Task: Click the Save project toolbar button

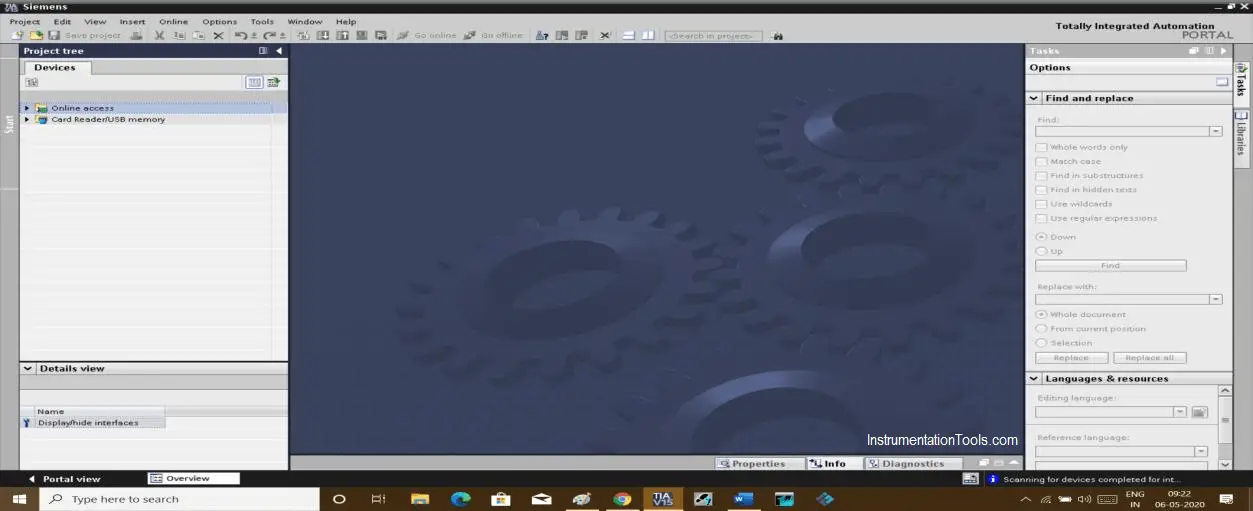Action: (84, 35)
